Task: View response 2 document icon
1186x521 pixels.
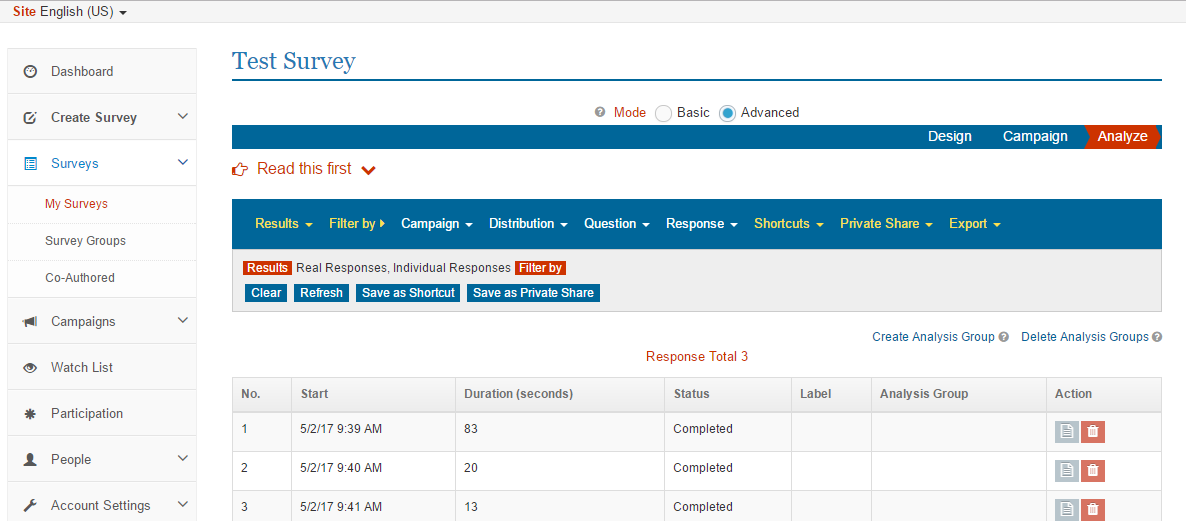Action: (x=1066, y=470)
